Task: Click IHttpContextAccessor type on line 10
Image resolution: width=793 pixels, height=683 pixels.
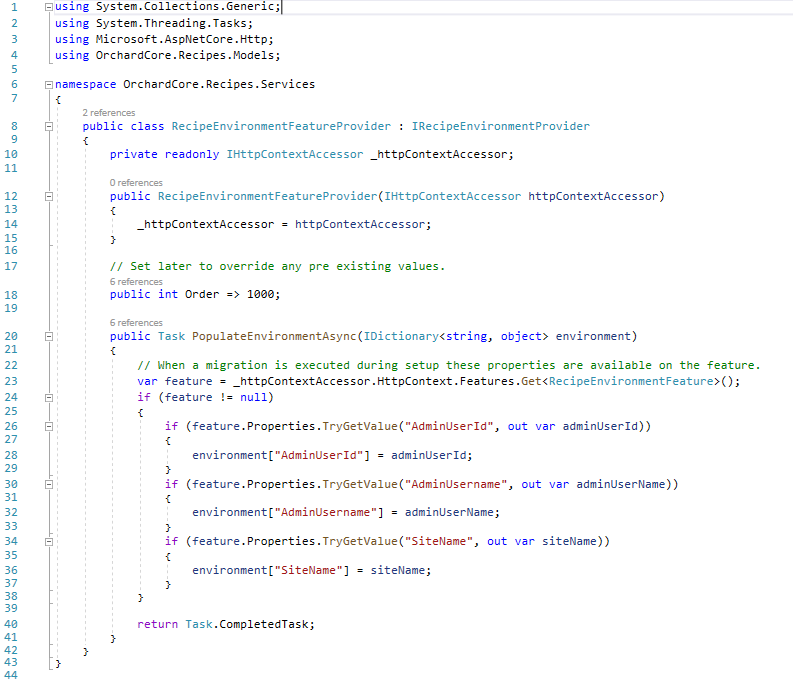Action: pyautogui.click(x=295, y=154)
